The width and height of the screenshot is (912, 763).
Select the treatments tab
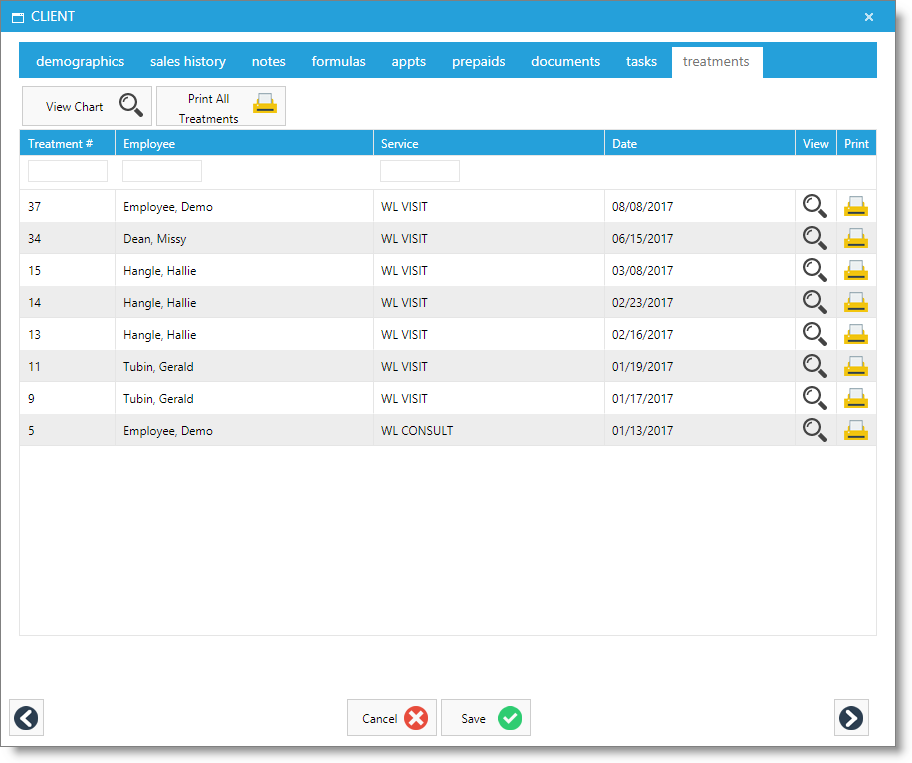[717, 62]
